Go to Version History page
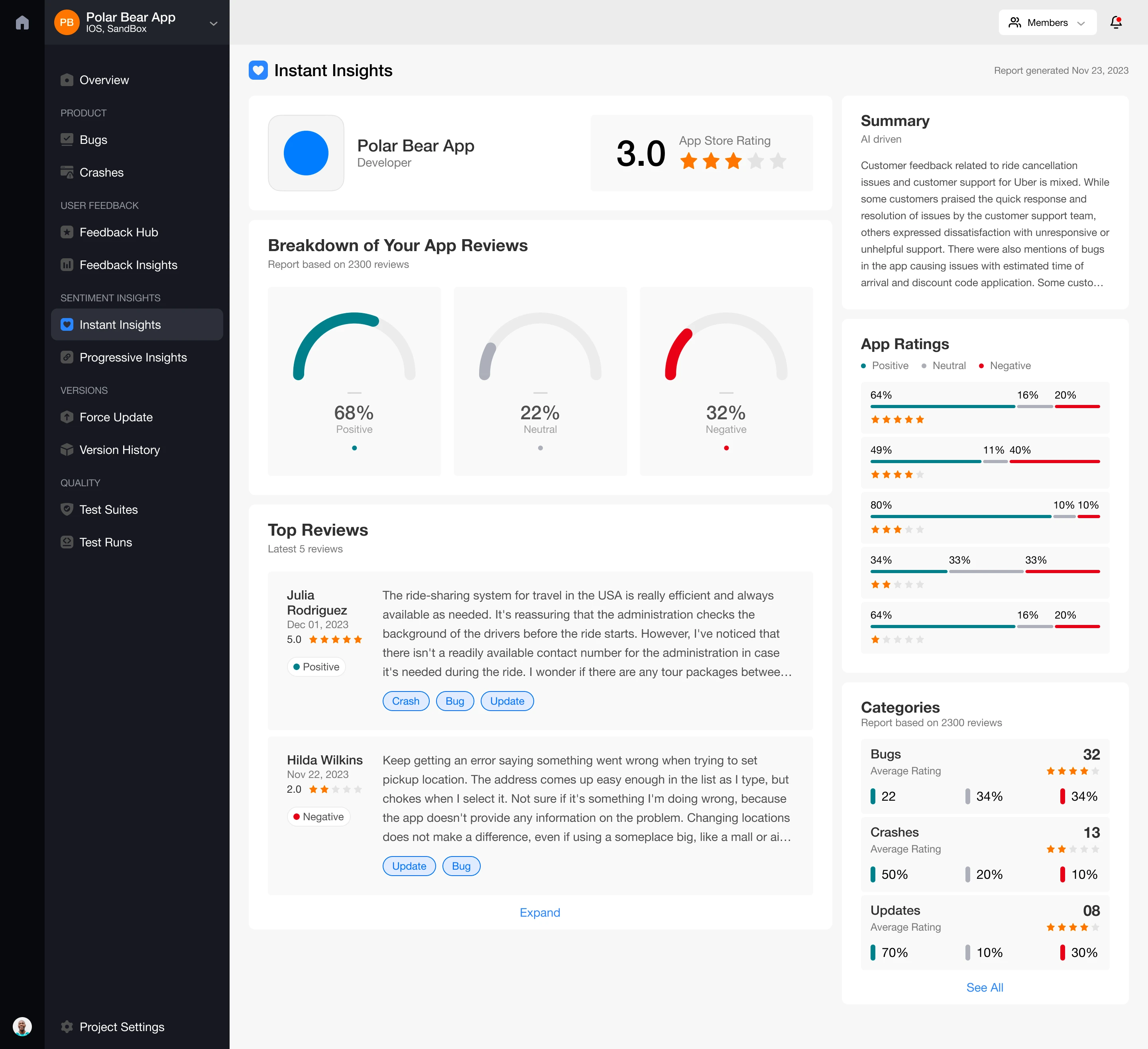This screenshot has height=1049, width=1148. (120, 450)
